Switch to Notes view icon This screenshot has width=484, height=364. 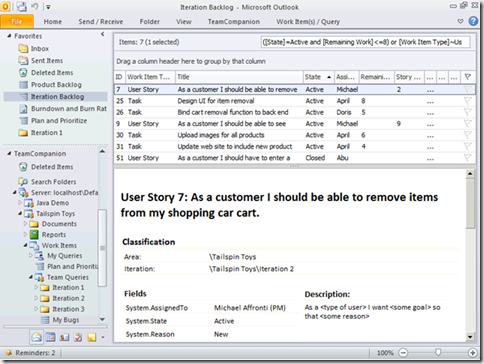92,337
